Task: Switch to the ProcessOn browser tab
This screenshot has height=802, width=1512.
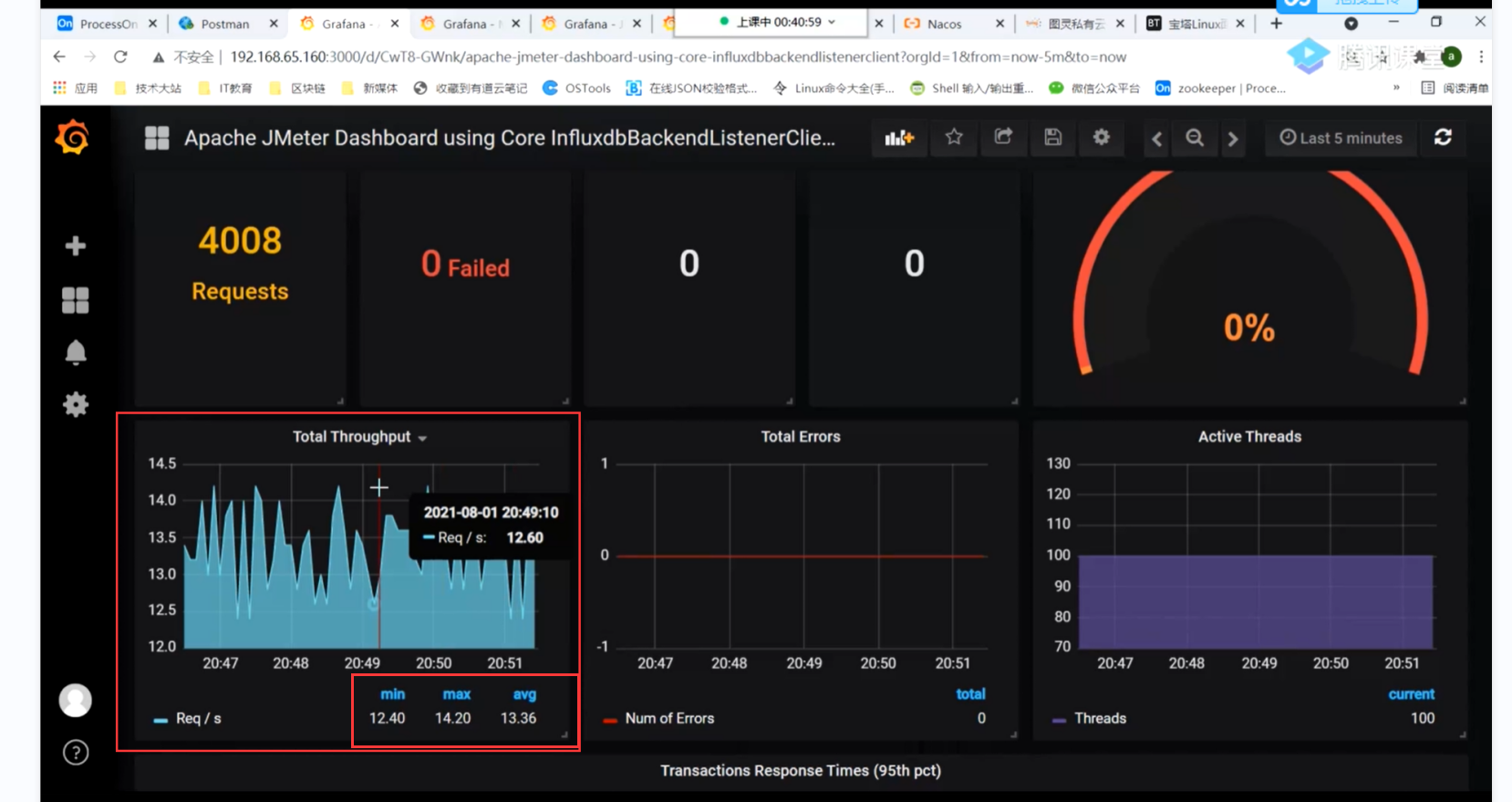Action: pos(107,24)
